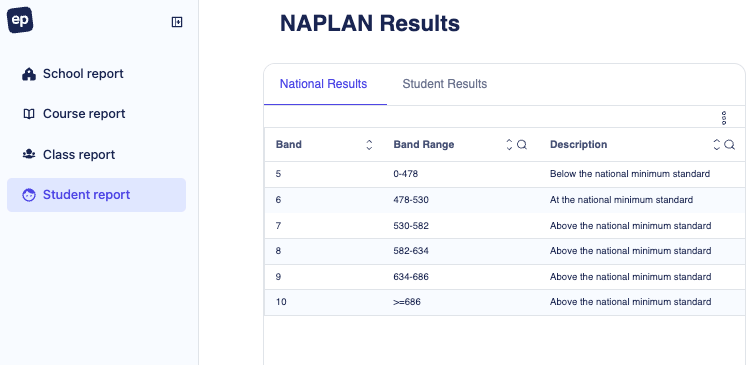Click the ep logo icon
The image size is (756, 365).
pyautogui.click(x=20, y=20)
